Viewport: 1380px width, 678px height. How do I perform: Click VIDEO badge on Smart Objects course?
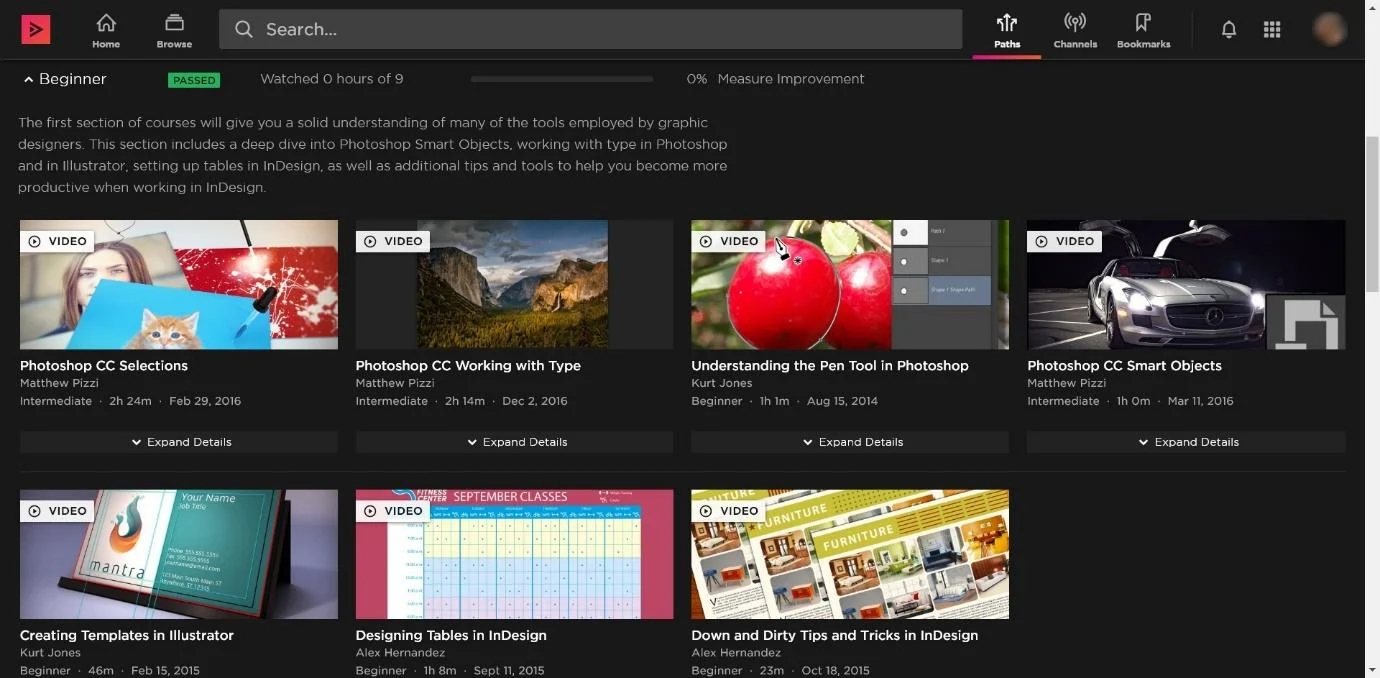pos(1065,241)
